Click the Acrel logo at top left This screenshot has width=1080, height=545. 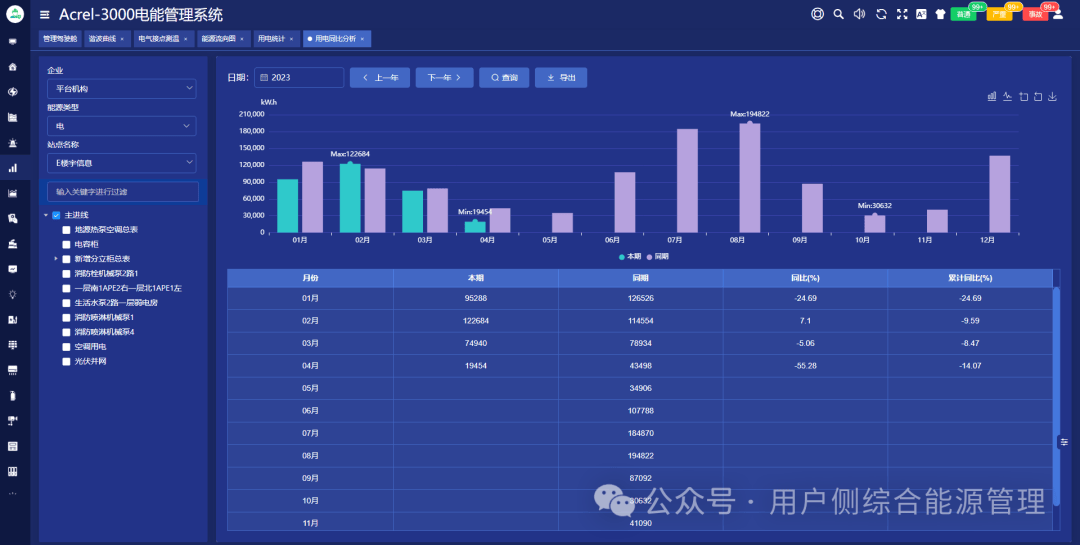coord(14,14)
